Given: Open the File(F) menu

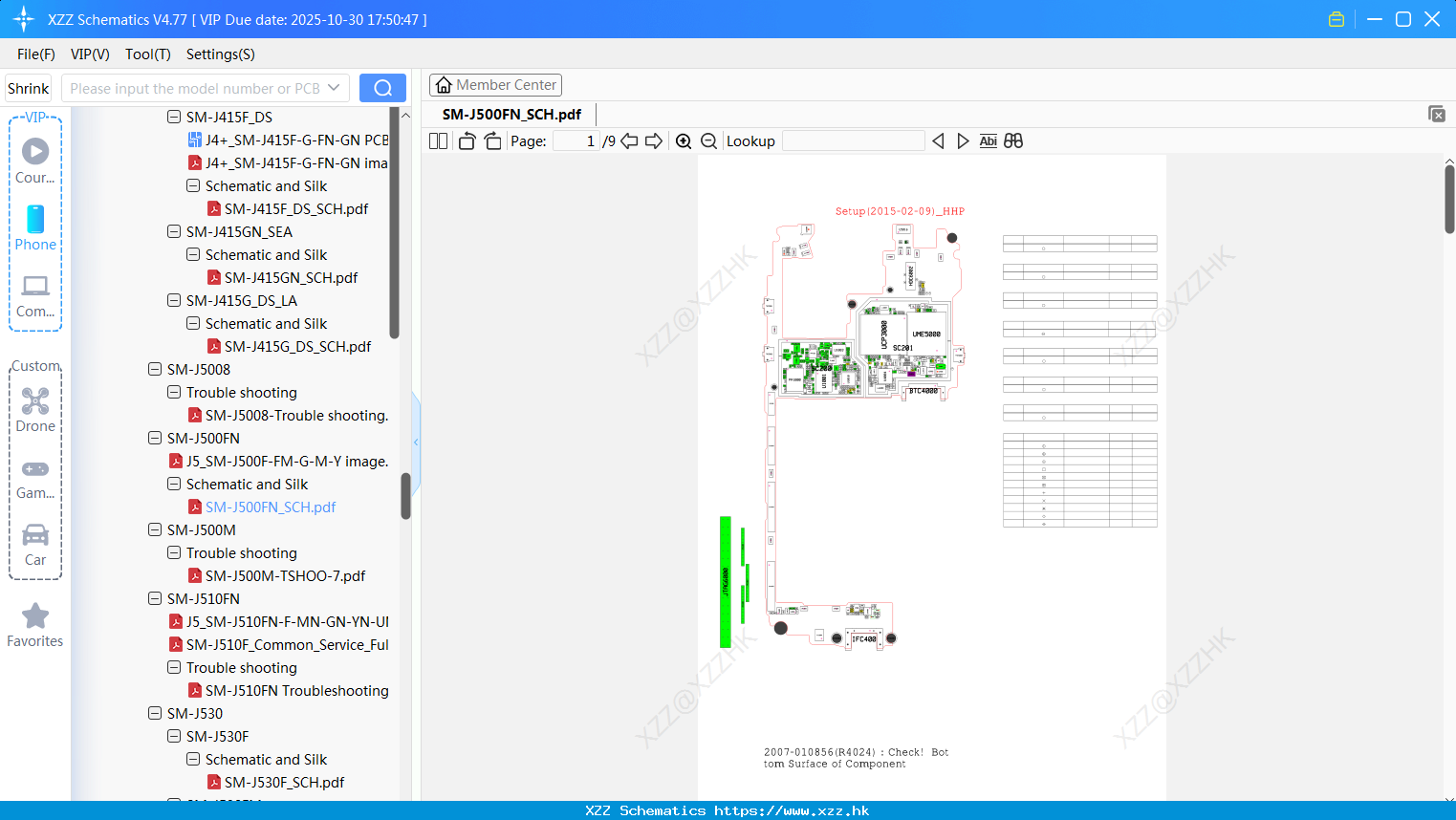Looking at the screenshot, I should (36, 54).
